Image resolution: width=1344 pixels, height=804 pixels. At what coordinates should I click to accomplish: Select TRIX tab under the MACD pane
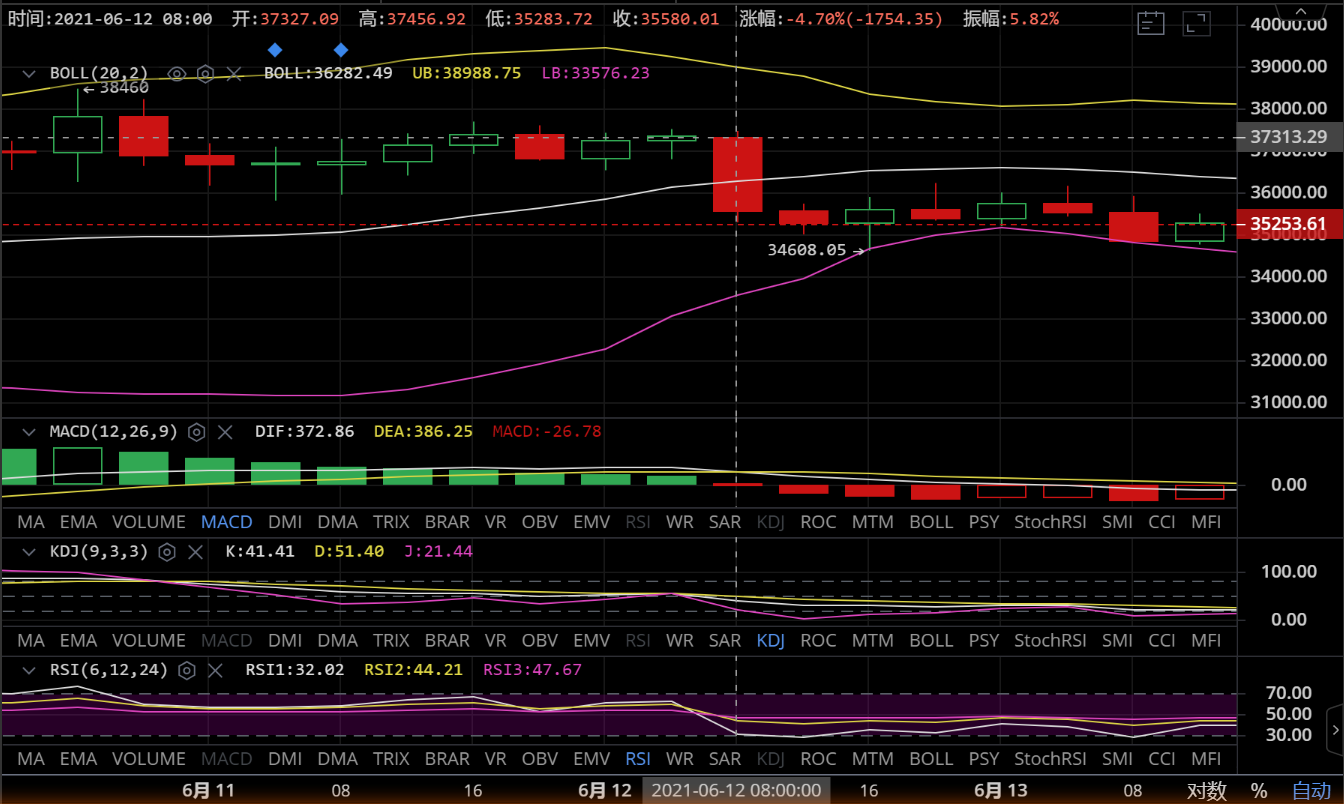[391, 522]
